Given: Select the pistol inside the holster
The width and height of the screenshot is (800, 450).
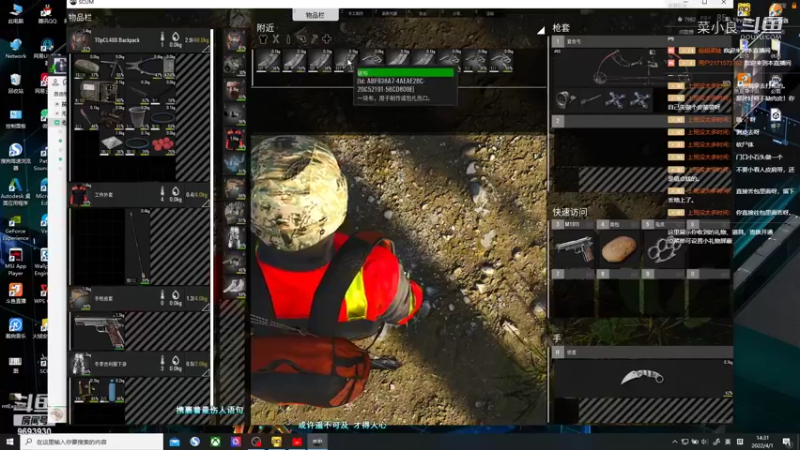Looking at the screenshot, I should coord(99,331).
